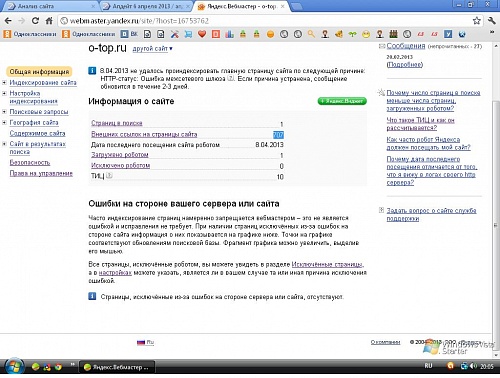Open Chrome wrench settings menu
The image size is (500, 378).
point(492,21)
